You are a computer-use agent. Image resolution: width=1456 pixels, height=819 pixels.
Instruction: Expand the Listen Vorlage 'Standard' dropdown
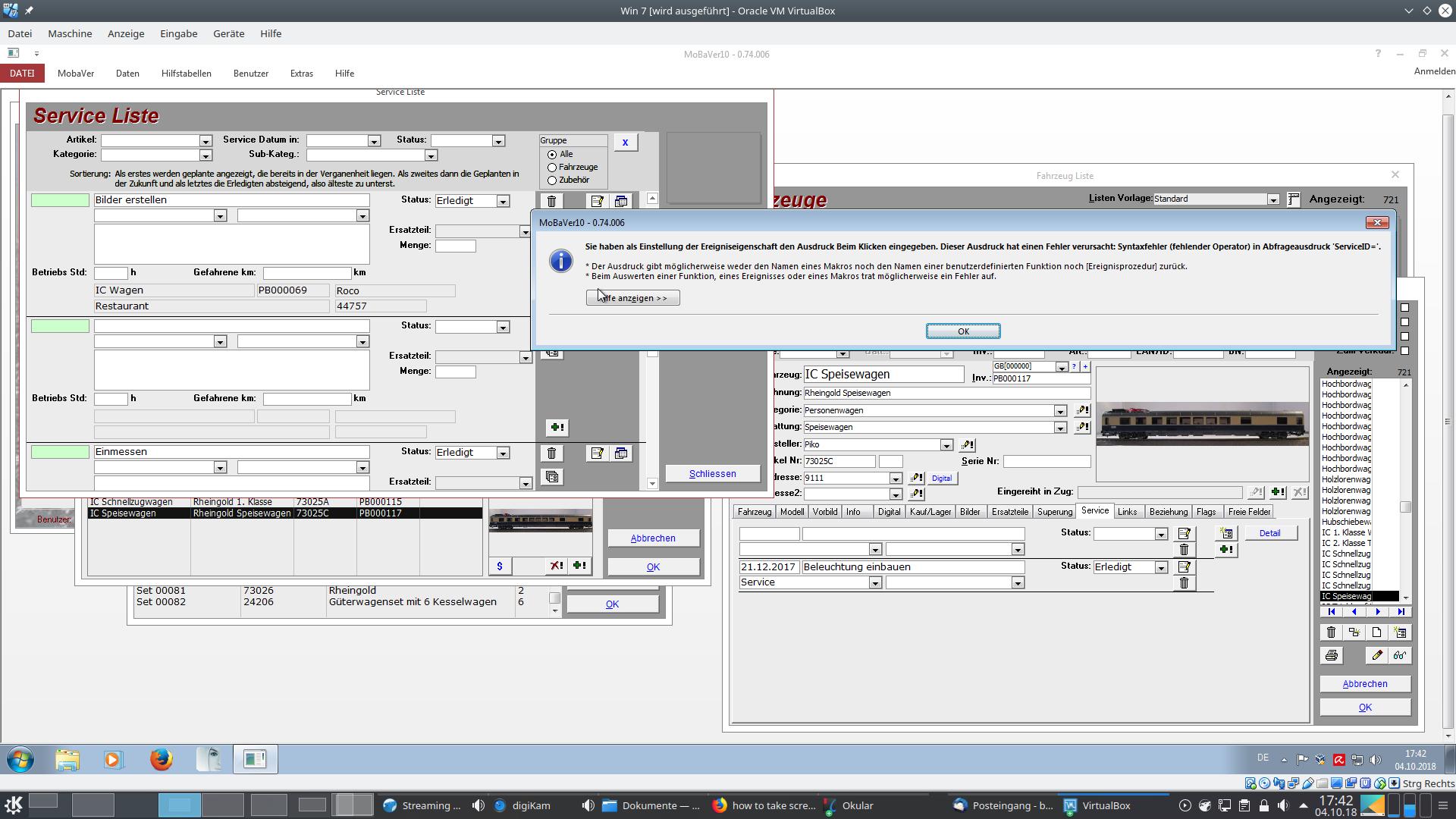pos(1273,199)
